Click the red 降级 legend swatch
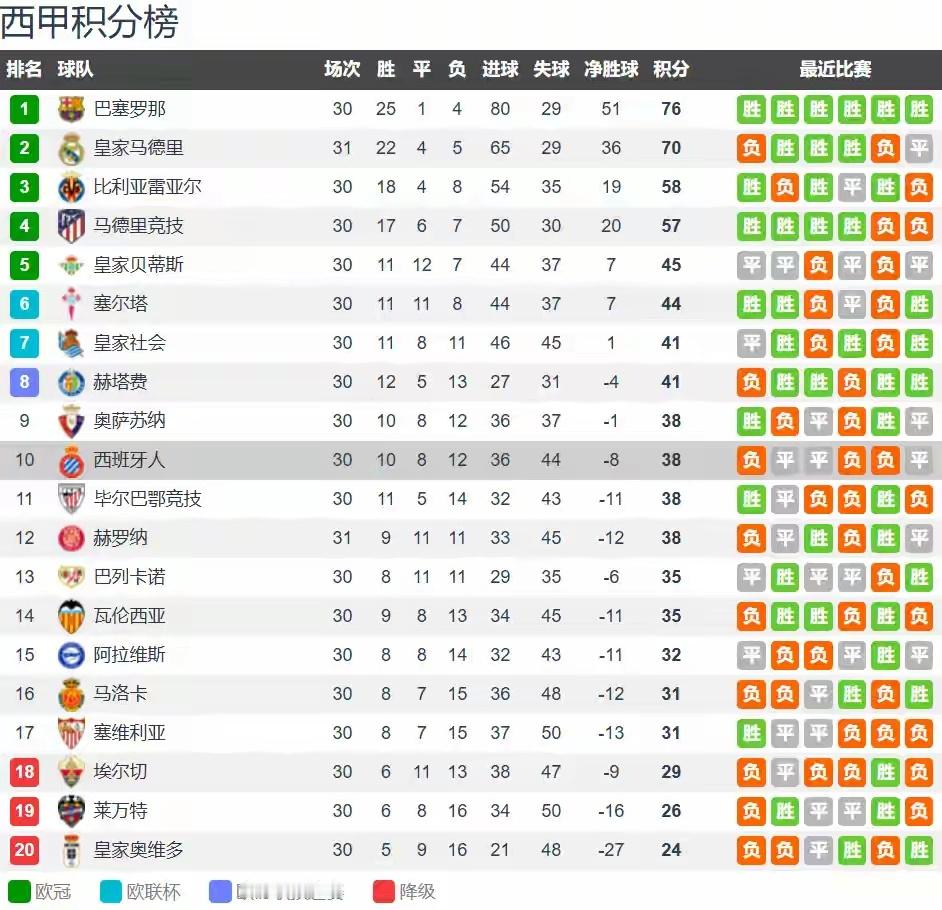Screen dimensions: 942x910 pos(384,891)
